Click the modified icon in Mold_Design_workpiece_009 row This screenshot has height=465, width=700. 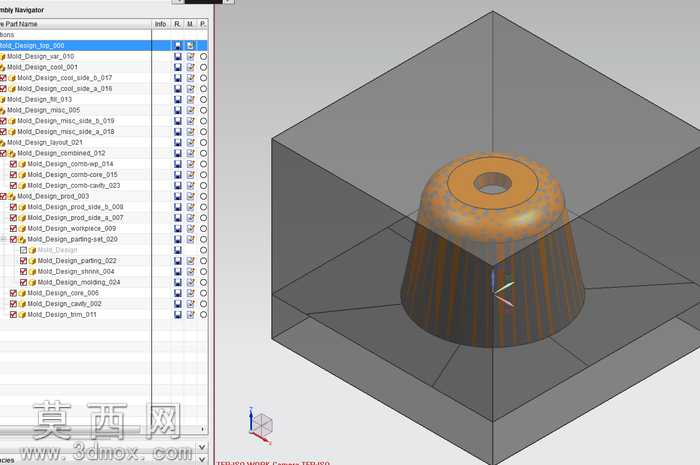click(x=190, y=228)
